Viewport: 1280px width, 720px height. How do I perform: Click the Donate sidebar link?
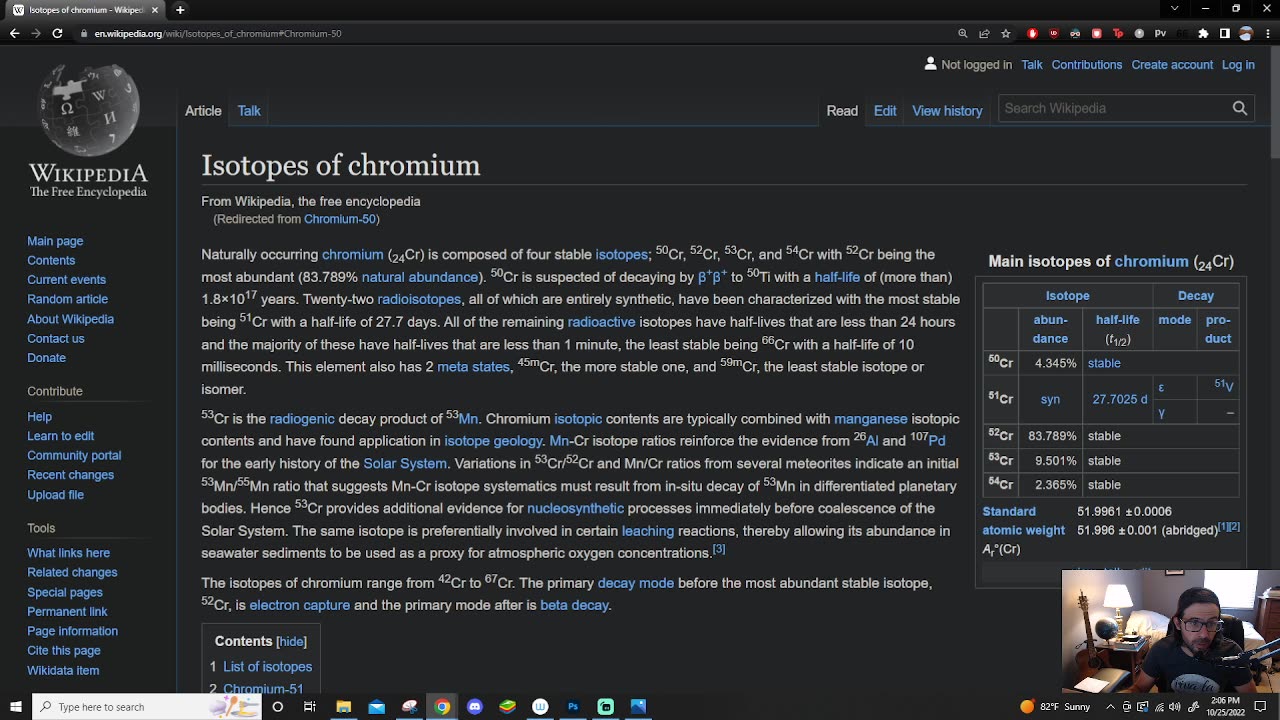pyautogui.click(x=46, y=358)
